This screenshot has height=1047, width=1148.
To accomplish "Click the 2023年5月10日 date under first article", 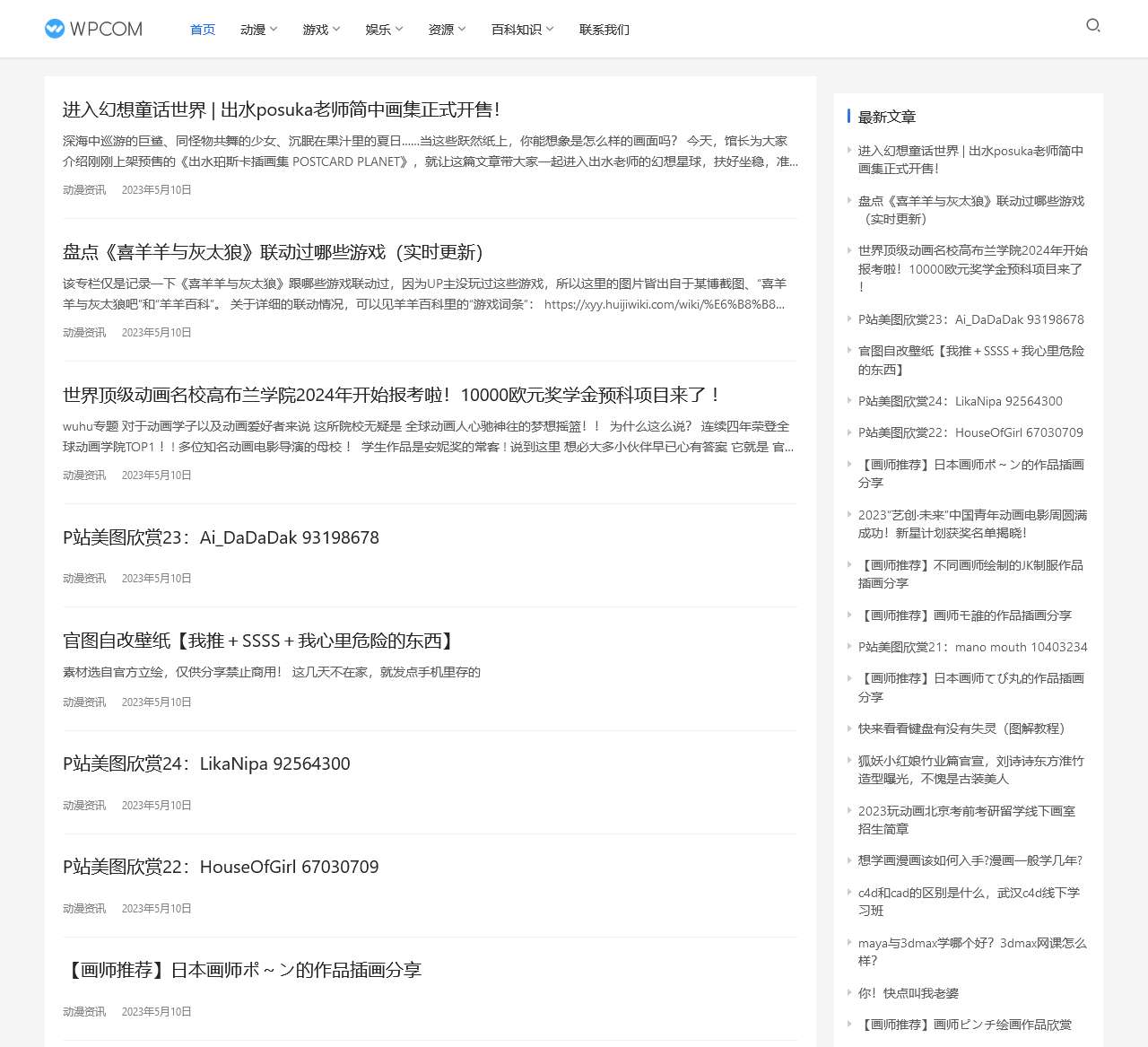I will pyautogui.click(x=156, y=189).
